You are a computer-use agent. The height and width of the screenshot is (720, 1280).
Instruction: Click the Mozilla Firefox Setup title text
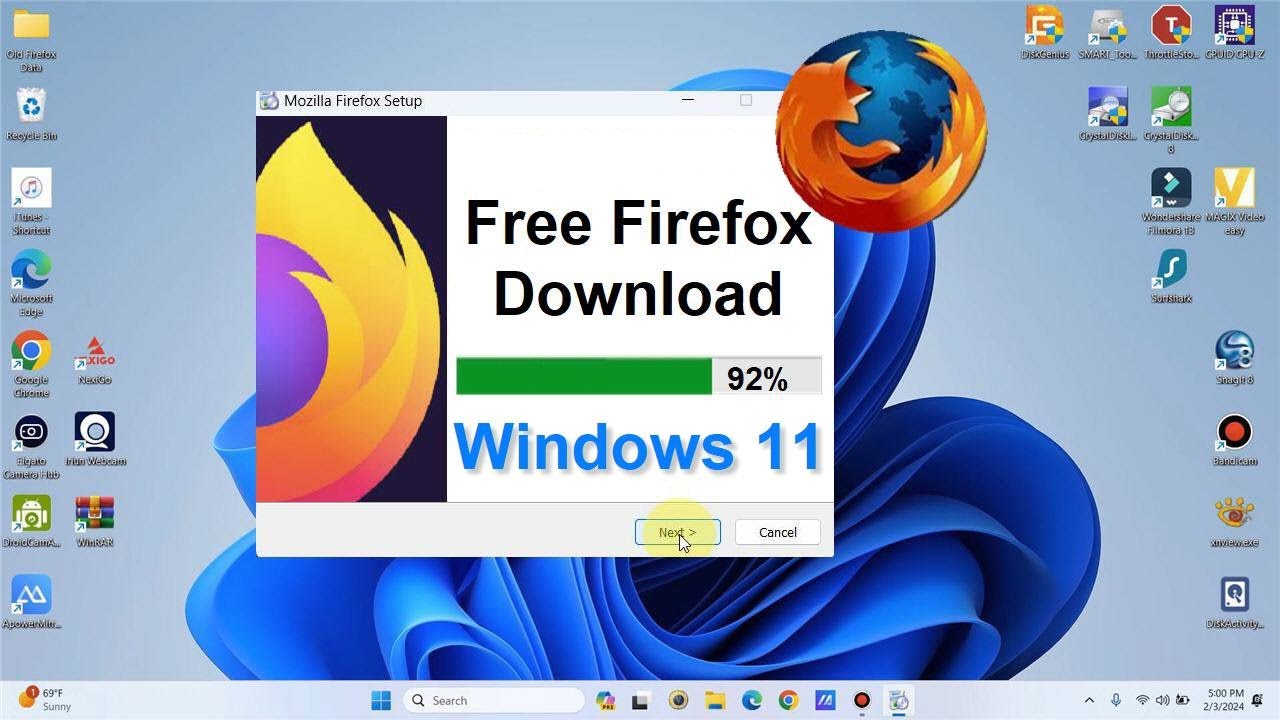353,101
